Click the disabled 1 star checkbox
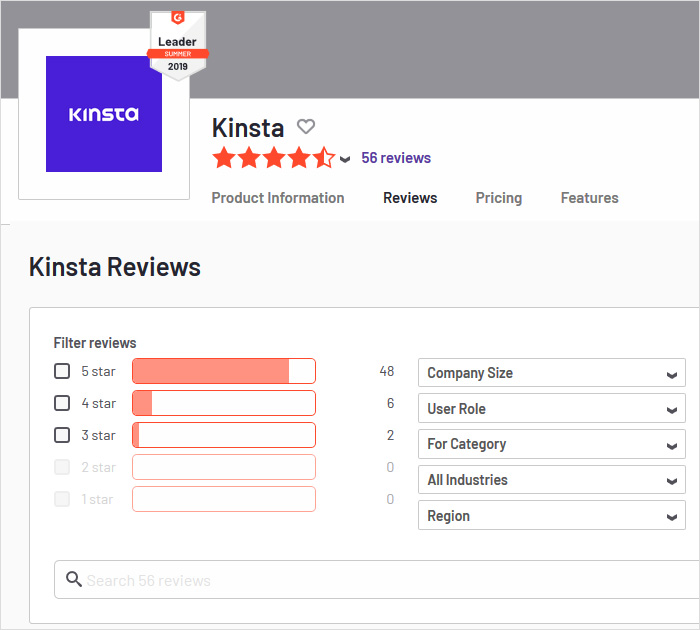The height and width of the screenshot is (630, 700). pyautogui.click(x=62, y=499)
